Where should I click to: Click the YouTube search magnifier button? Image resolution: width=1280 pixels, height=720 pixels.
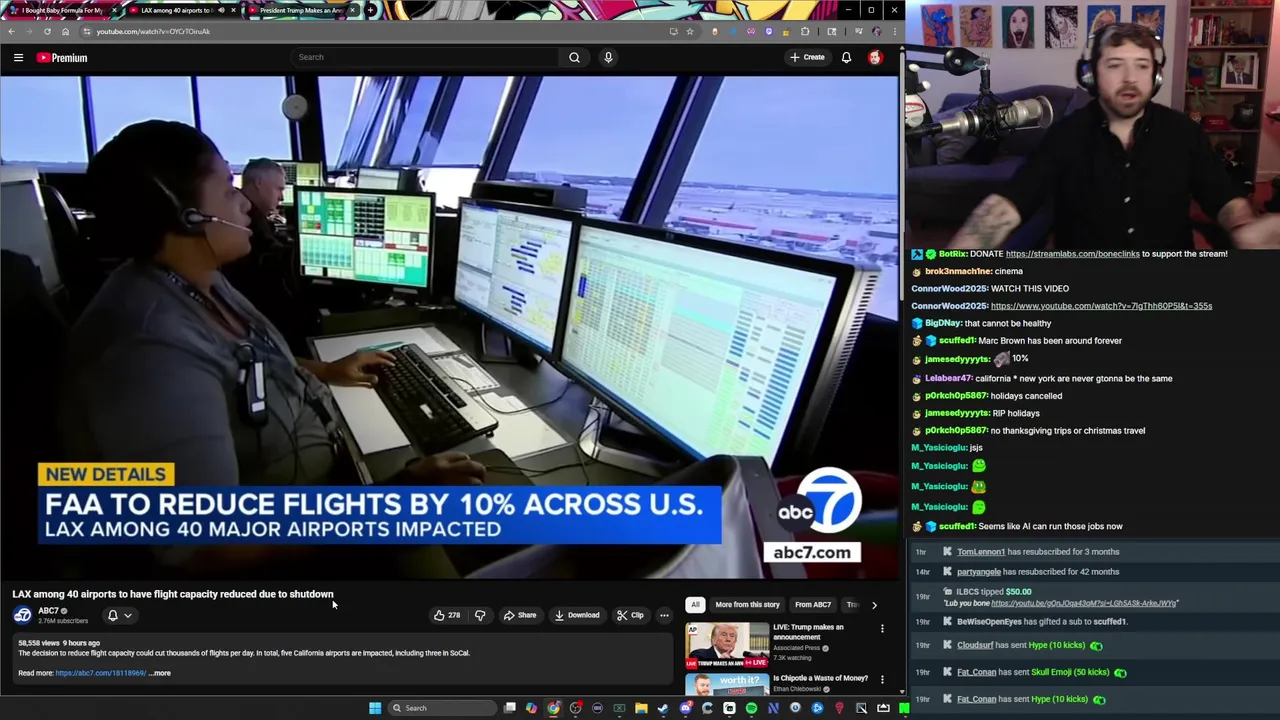tap(574, 57)
